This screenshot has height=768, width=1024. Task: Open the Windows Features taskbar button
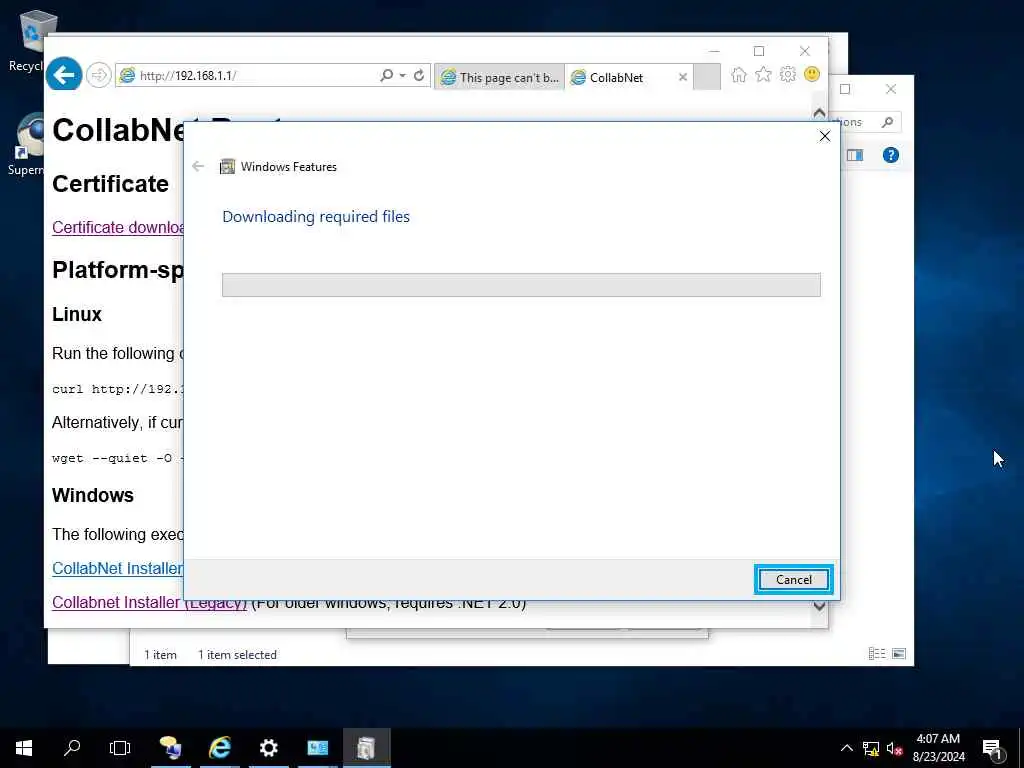pyautogui.click(x=366, y=748)
